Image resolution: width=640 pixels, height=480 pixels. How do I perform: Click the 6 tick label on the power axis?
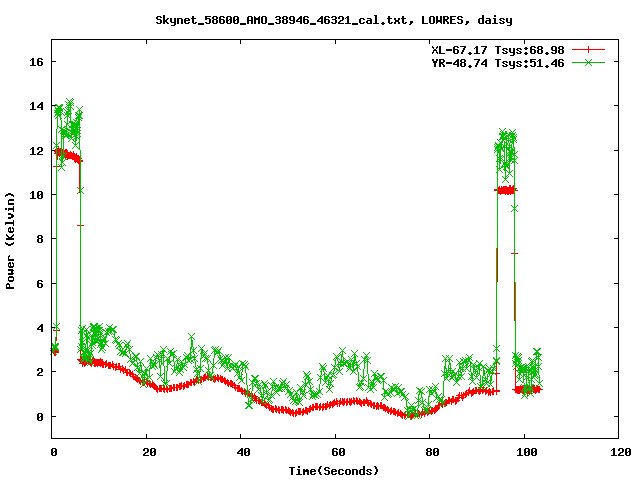click(x=40, y=284)
